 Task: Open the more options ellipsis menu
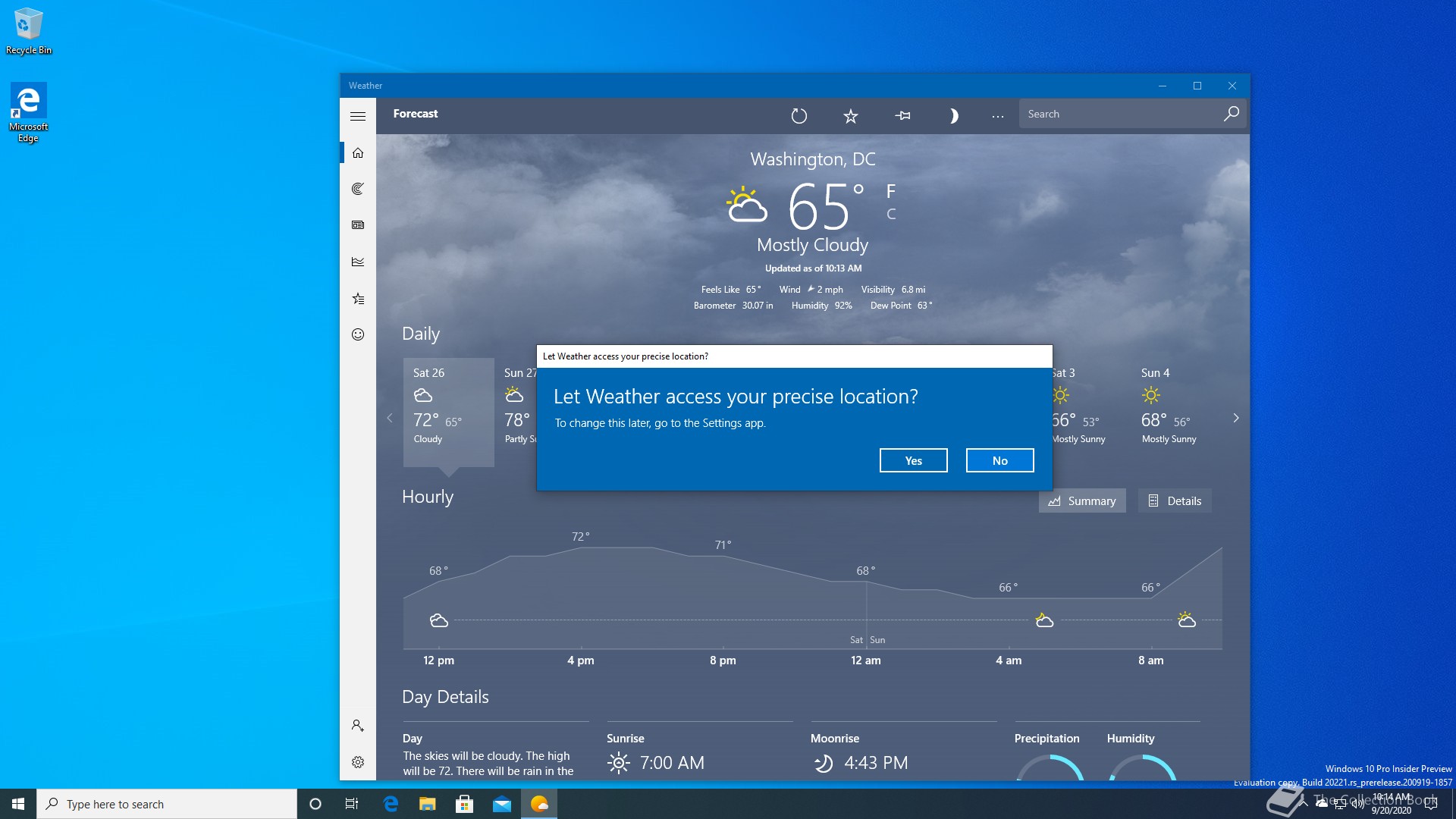998,116
